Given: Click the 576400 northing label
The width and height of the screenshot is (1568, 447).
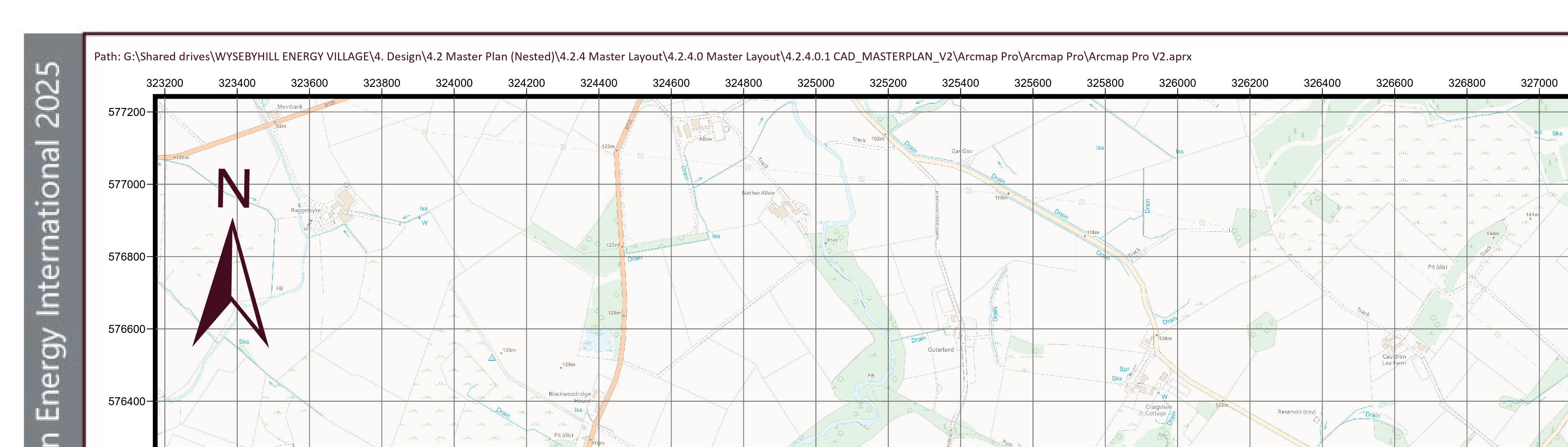Looking at the screenshot, I should pos(127,401).
